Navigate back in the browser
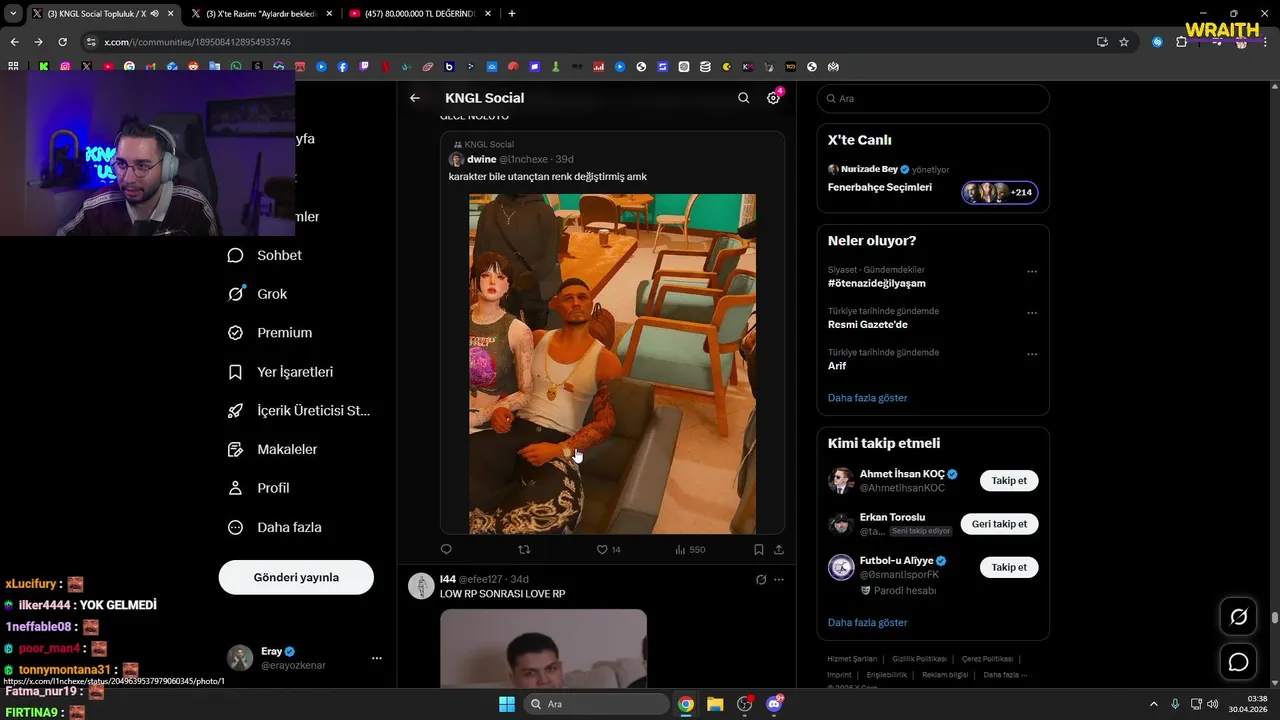The image size is (1280, 720). tap(14, 42)
